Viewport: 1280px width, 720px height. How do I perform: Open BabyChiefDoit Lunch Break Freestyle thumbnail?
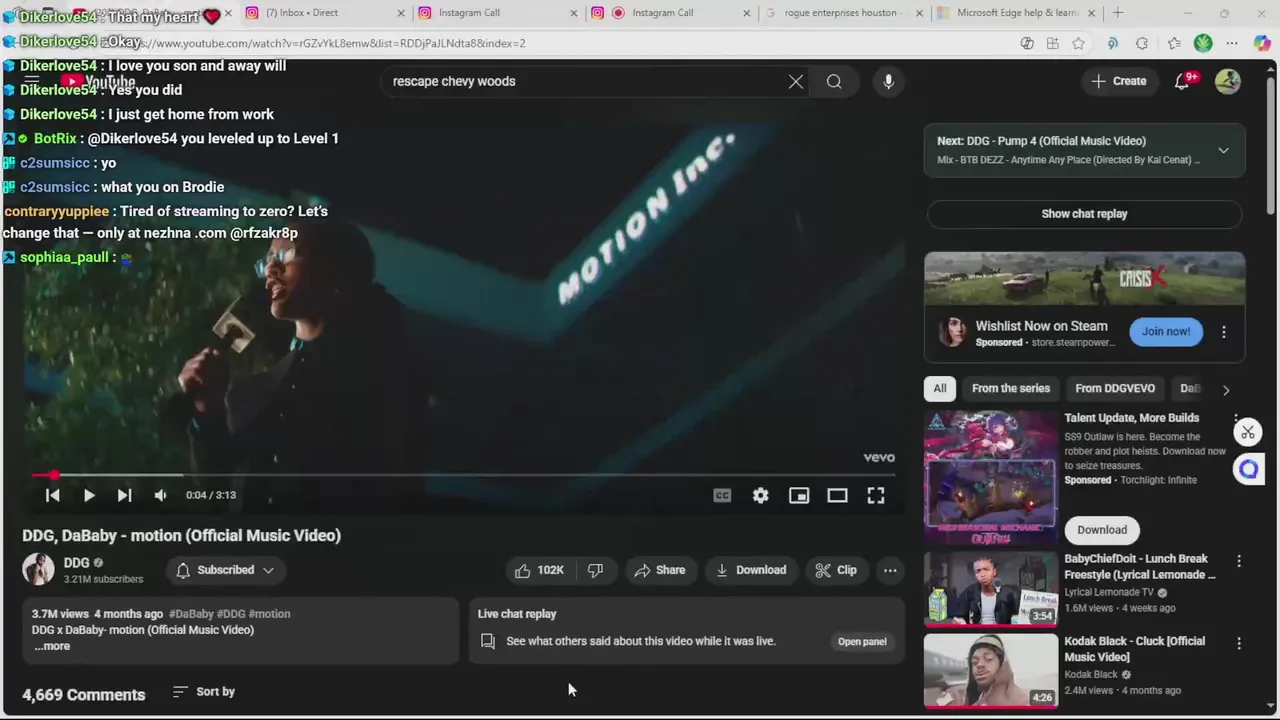click(x=990, y=589)
